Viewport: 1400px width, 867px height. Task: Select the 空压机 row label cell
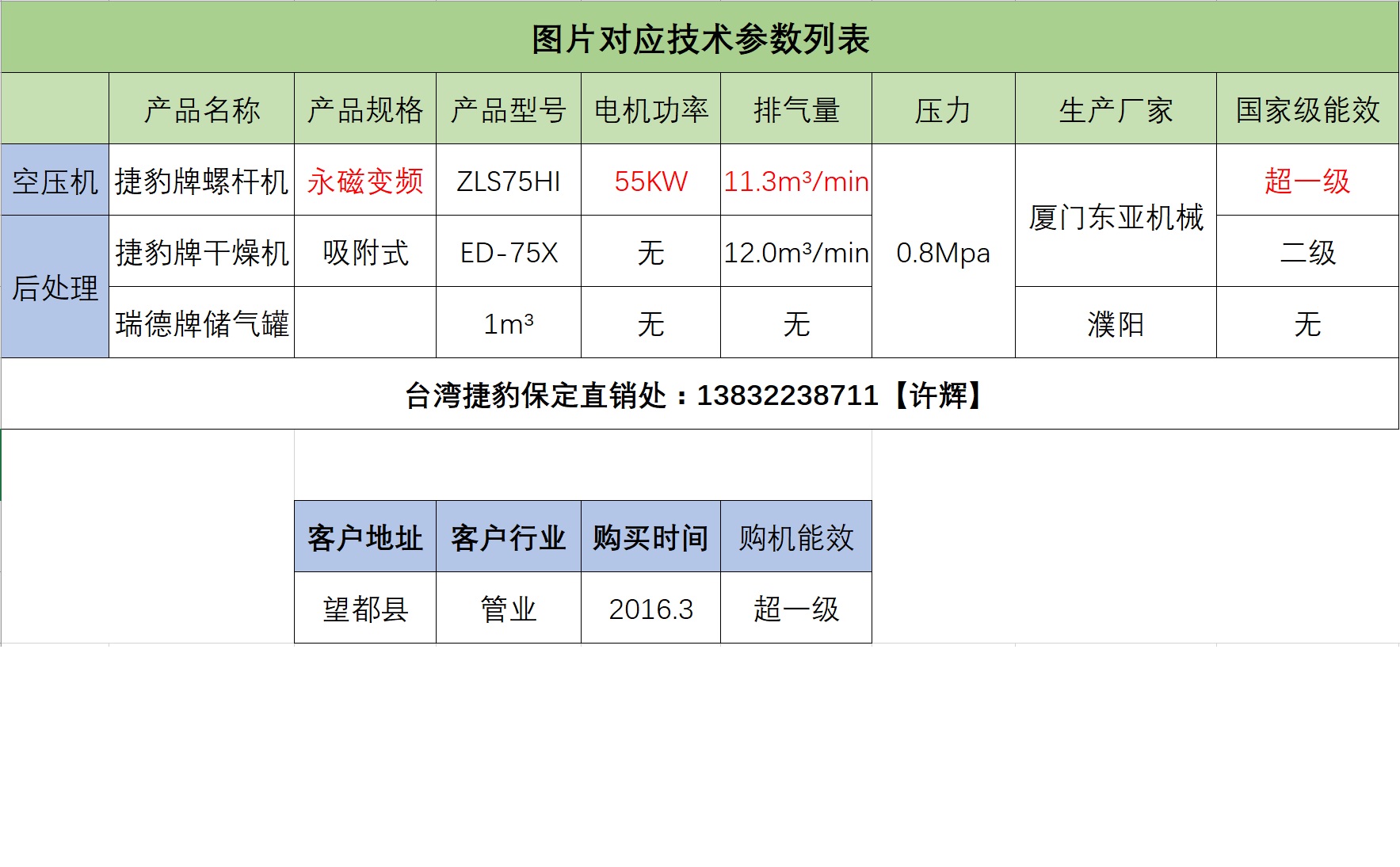pyautogui.click(x=55, y=181)
